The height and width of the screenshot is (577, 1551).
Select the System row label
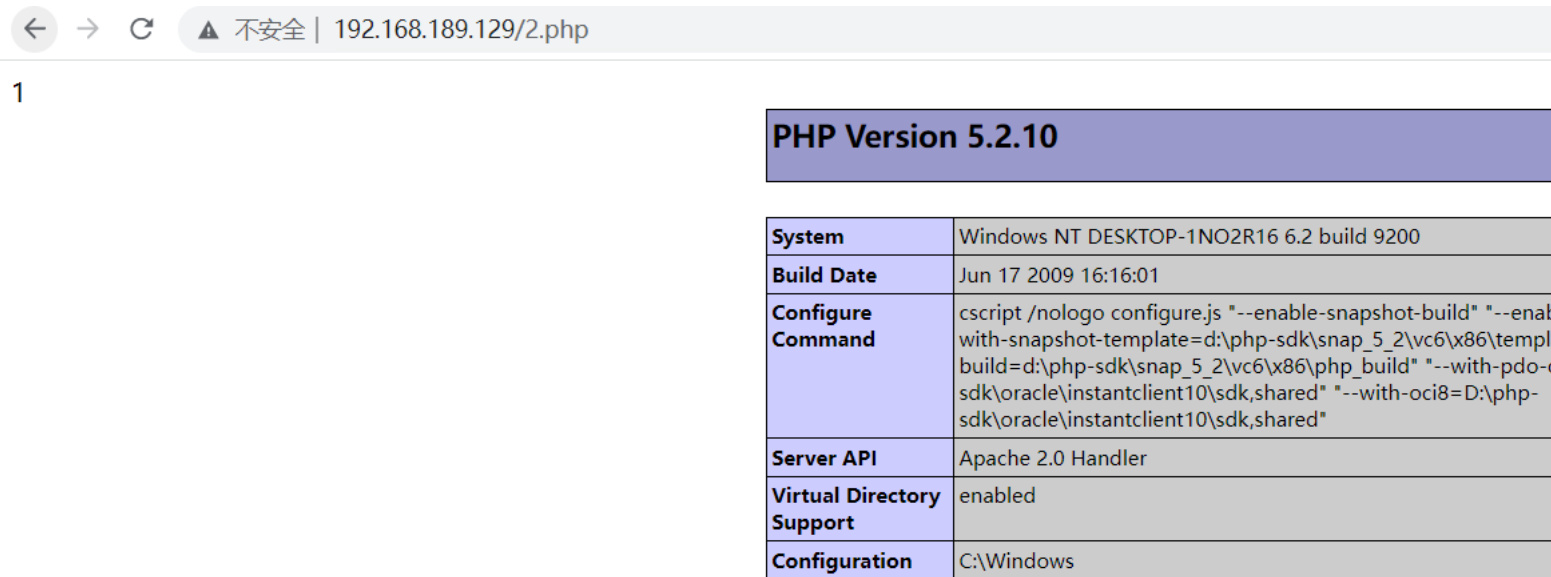807,238
